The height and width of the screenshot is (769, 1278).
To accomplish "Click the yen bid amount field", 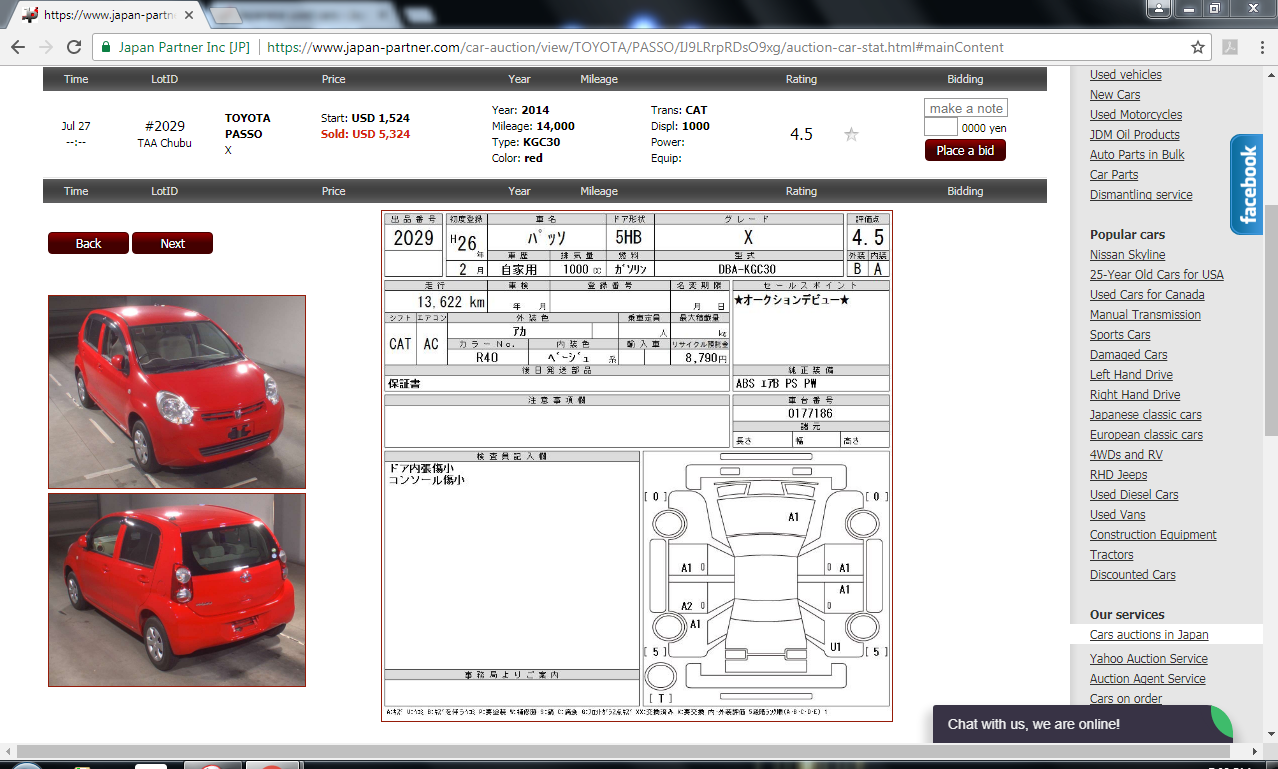I will (x=940, y=127).
